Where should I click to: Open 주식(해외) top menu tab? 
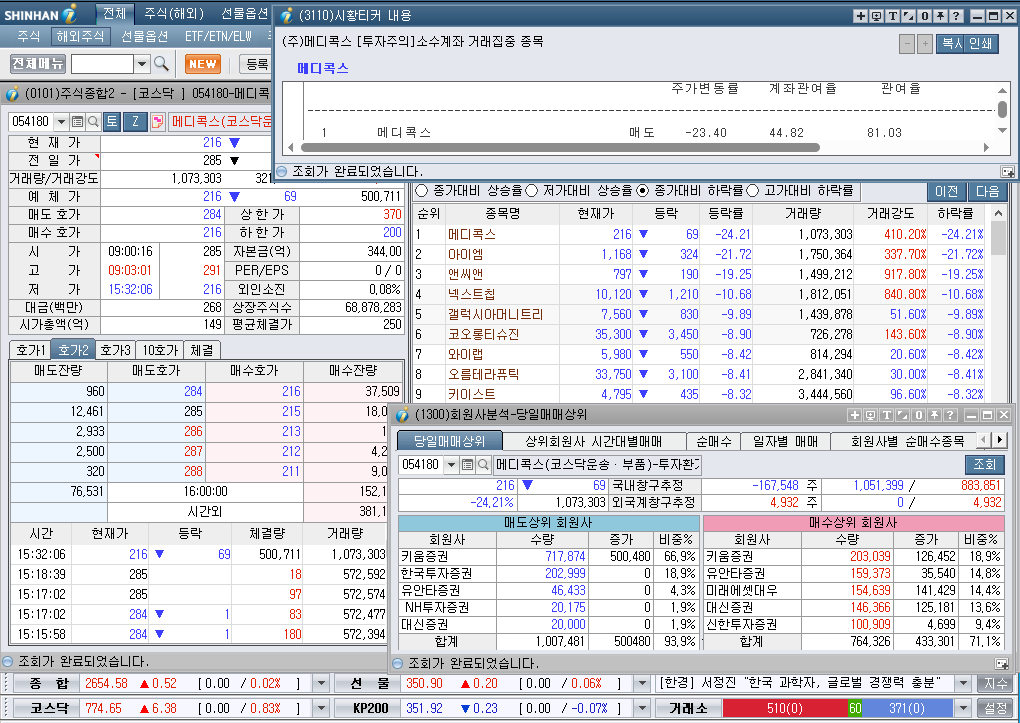tap(174, 14)
